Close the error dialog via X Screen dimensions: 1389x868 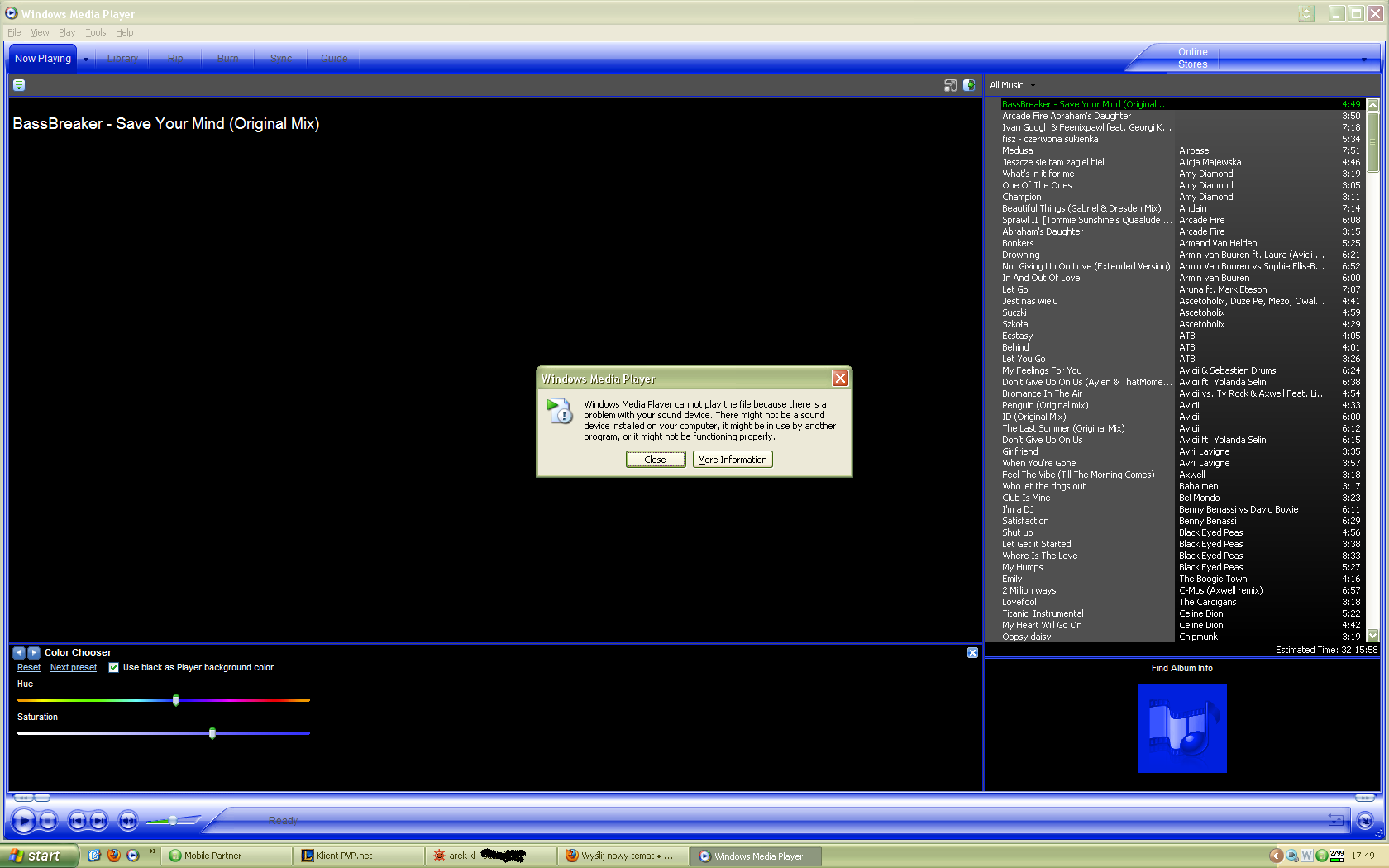(840, 379)
